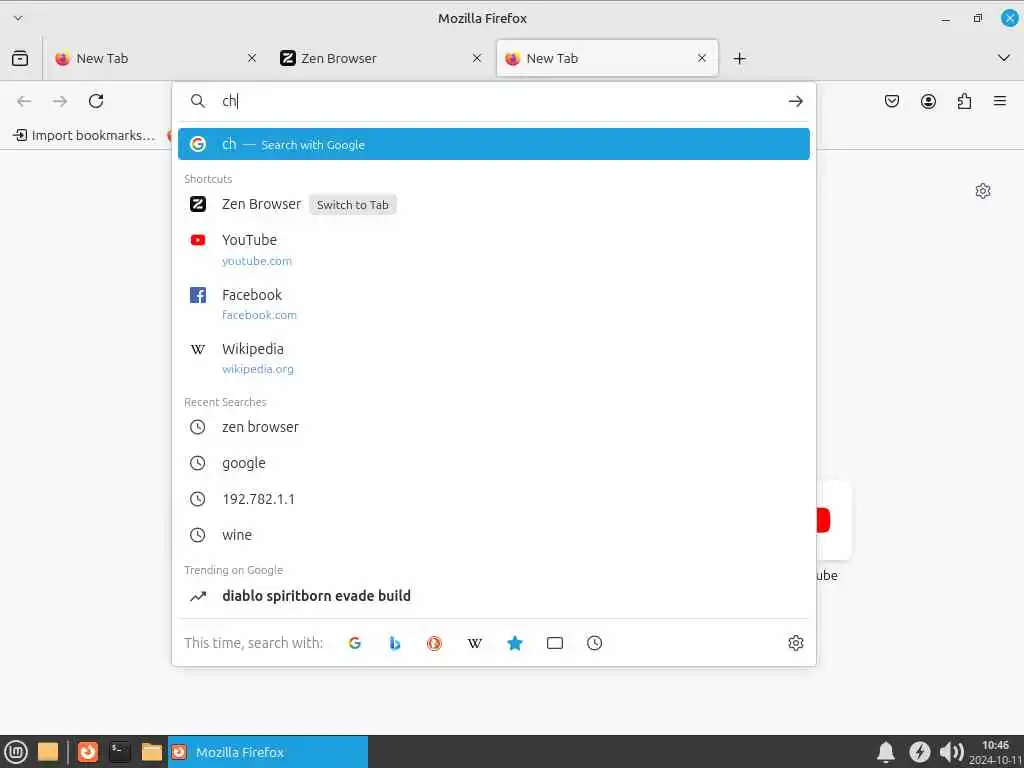This screenshot has height=768, width=1024.
Task: Select trending 'diablo spiritborn evade build'
Action: [494, 596]
